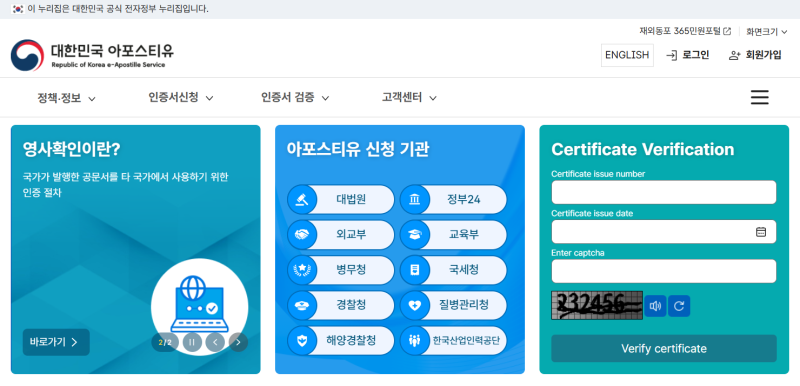The width and height of the screenshot is (800, 386).
Task: Click the add-user icon beside 회원가입
Action: pos(735,55)
